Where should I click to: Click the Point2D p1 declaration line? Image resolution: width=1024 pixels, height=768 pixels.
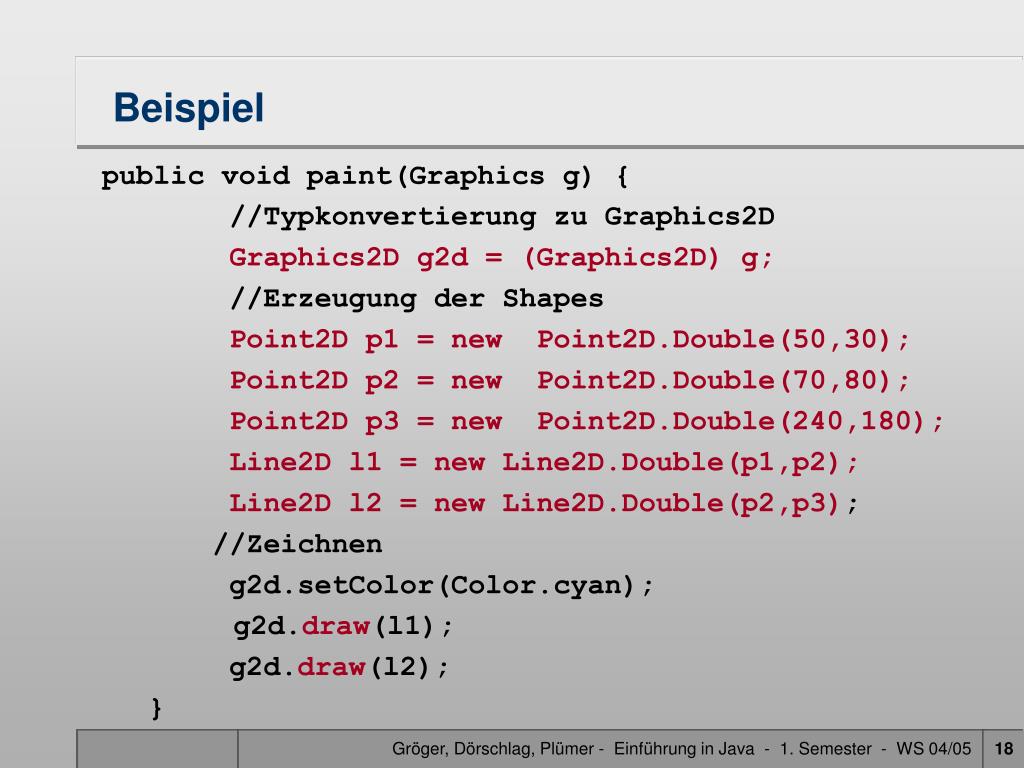pyautogui.click(x=569, y=340)
